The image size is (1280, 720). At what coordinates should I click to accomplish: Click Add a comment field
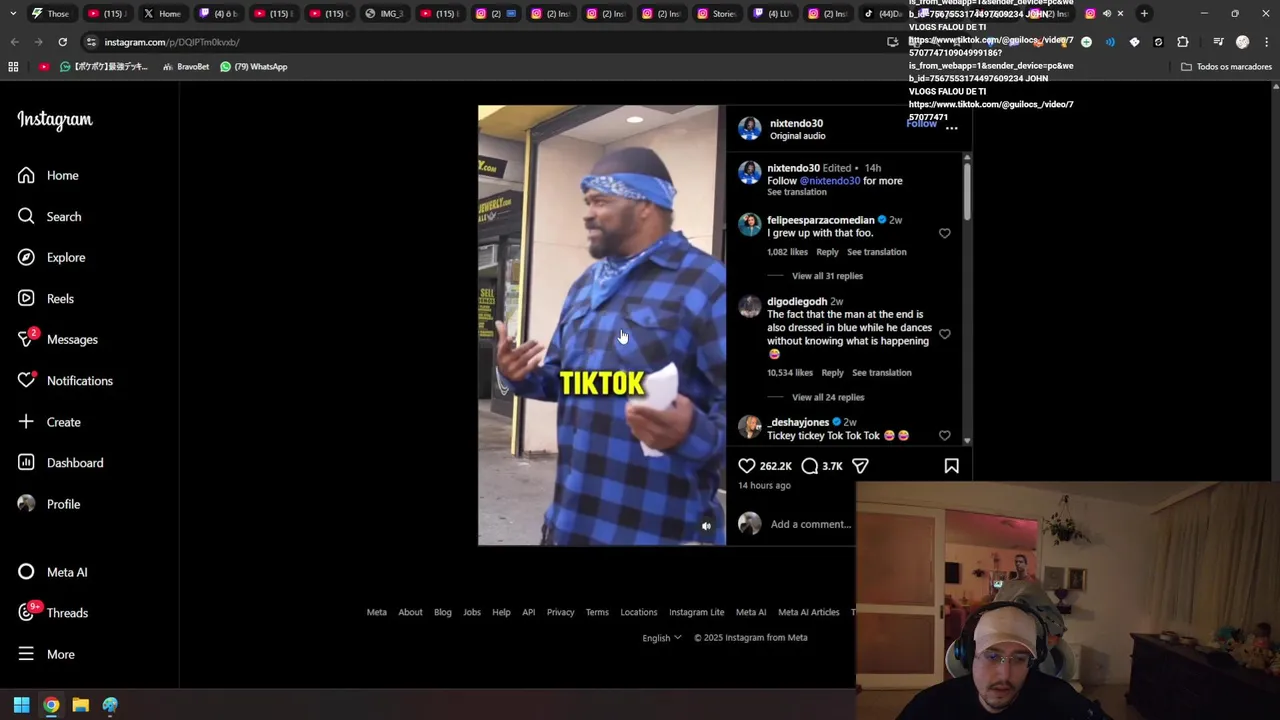coord(810,524)
